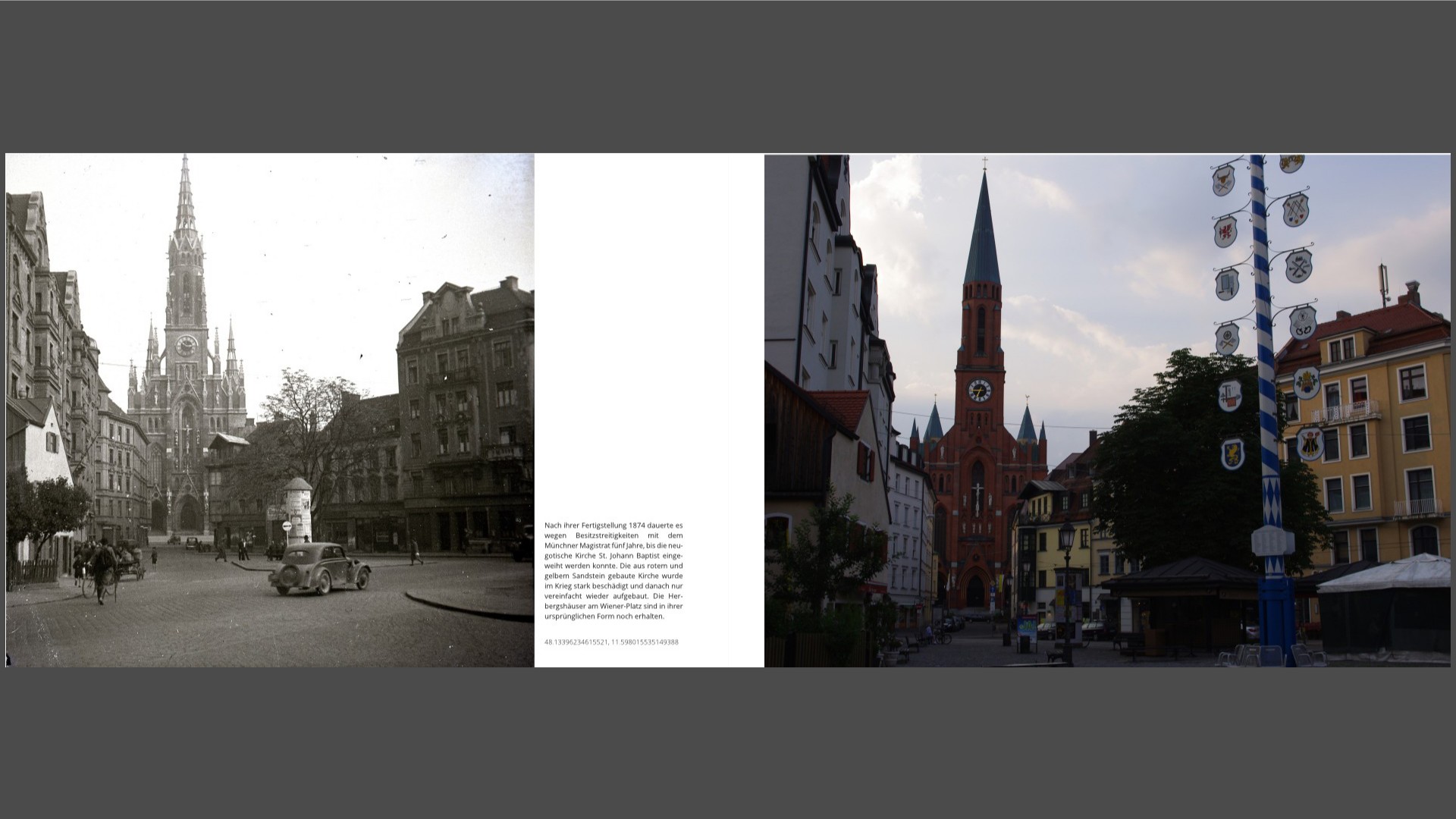Click the coordinates text "48.13396234615521, 11.598015535149388"
This screenshot has width=1456, height=819.
click(x=611, y=642)
